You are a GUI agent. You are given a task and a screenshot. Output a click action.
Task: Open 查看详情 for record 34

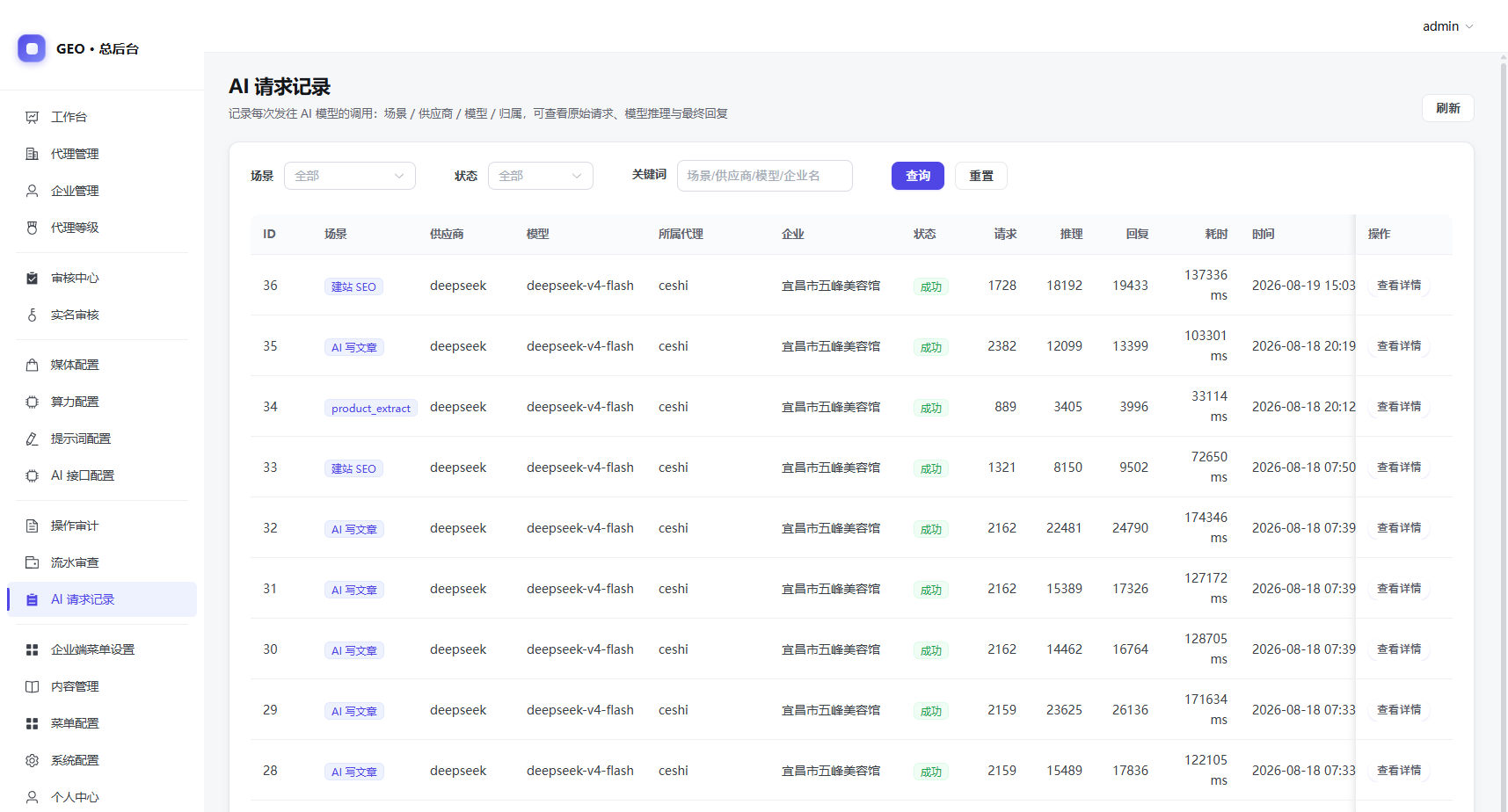point(1399,407)
